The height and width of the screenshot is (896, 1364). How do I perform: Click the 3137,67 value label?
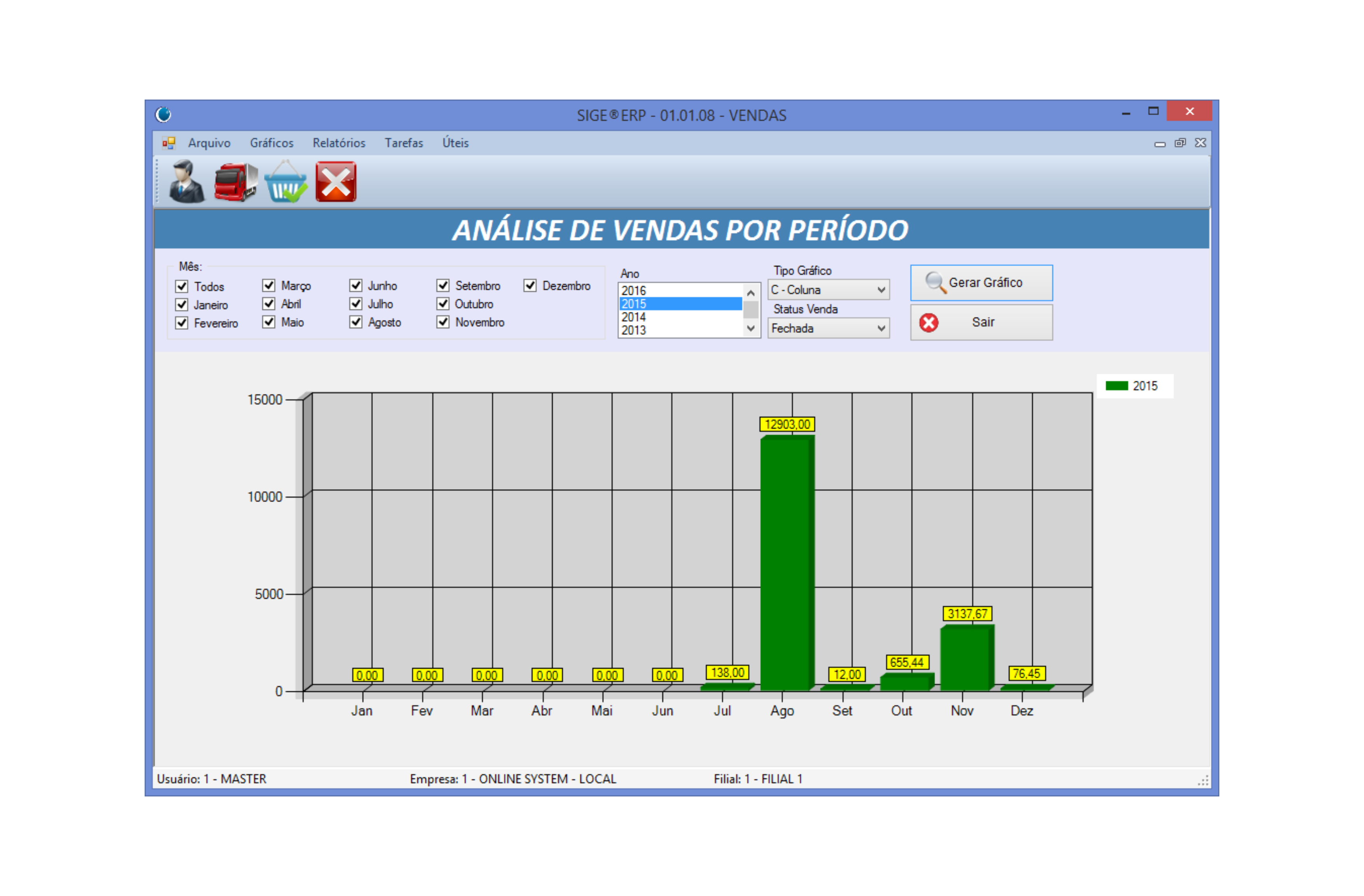(x=967, y=614)
